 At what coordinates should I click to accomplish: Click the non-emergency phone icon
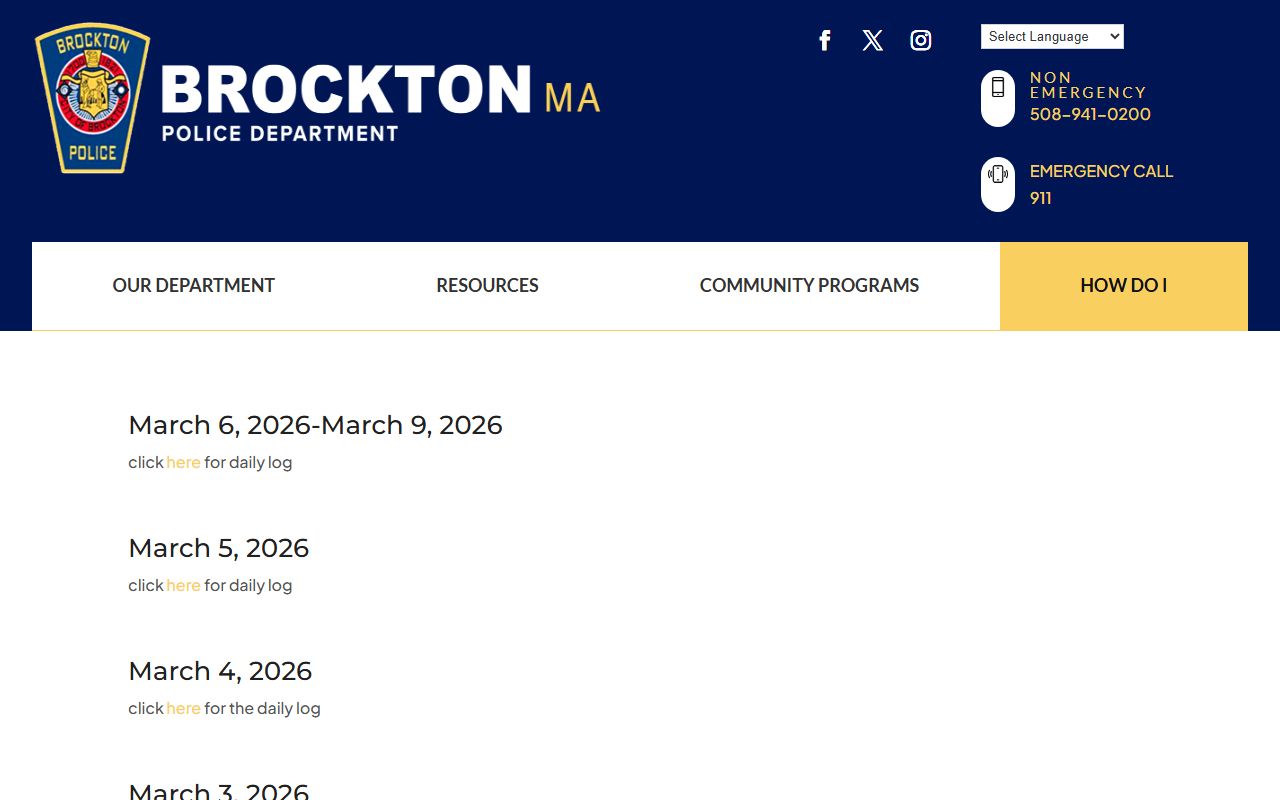pyautogui.click(x=998, y=98)
